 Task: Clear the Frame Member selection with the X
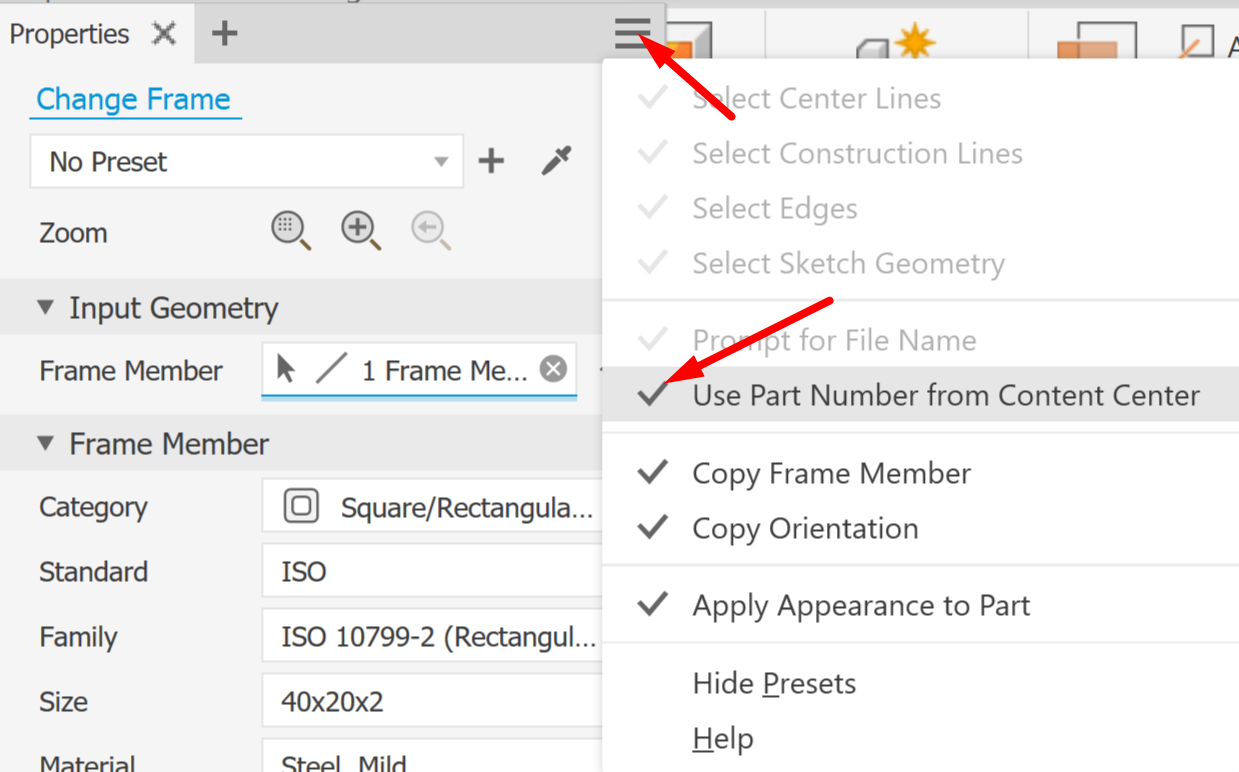tap(553, 369)
